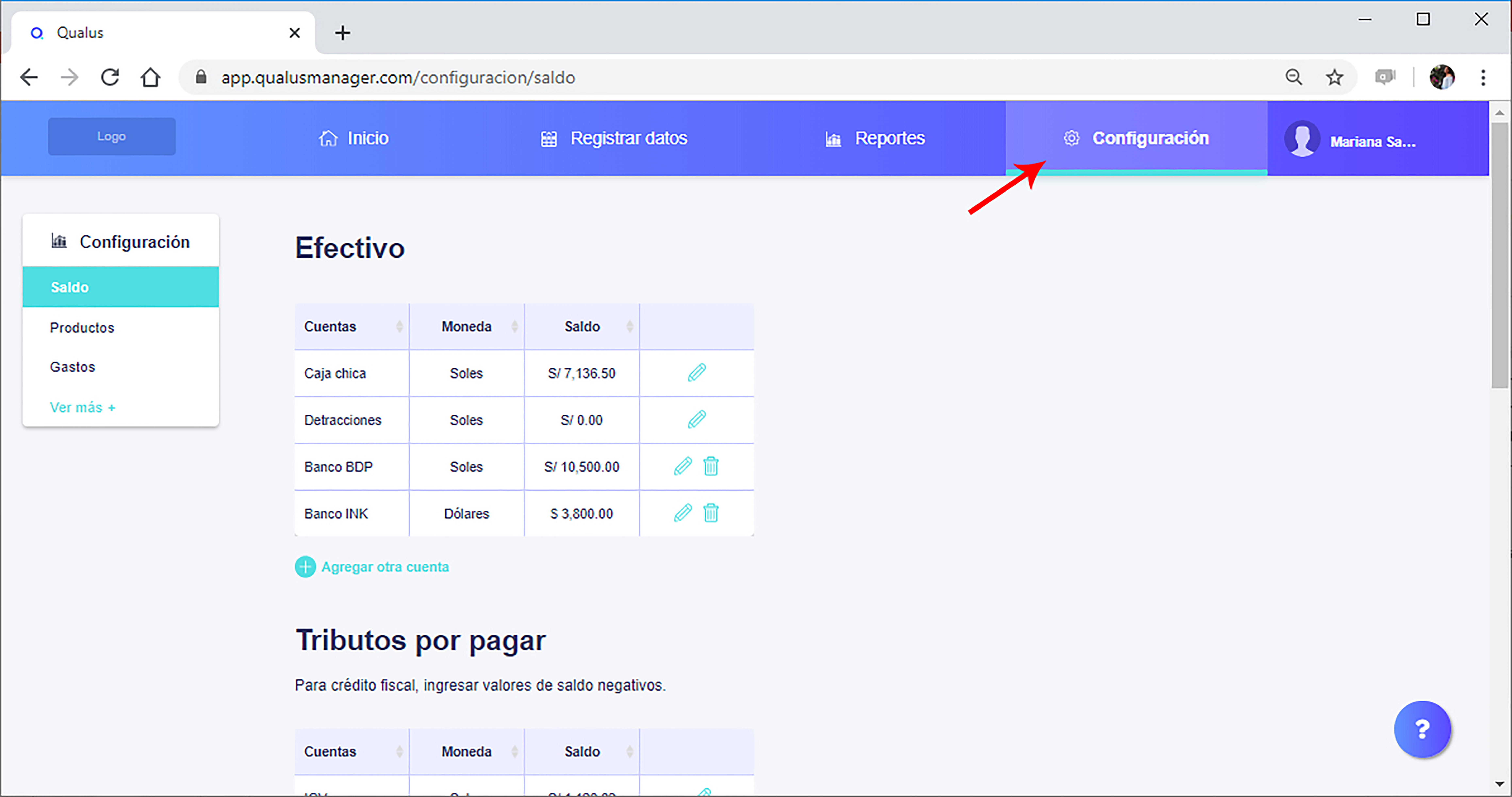Select Saldo in the sidebar
Screen dimensions: 1512x797
point(121,287)
